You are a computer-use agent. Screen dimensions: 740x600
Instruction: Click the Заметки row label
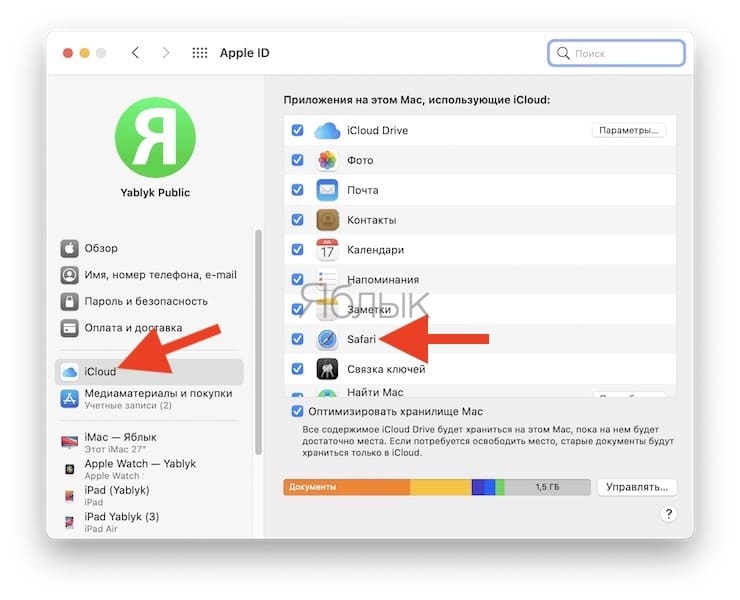[x=369, y=310]
